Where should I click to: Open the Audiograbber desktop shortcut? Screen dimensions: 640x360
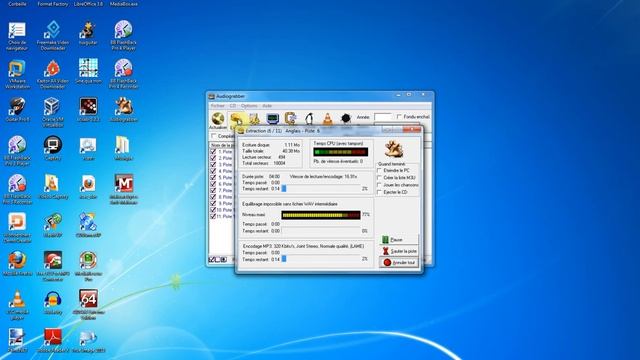click(124, 109)
